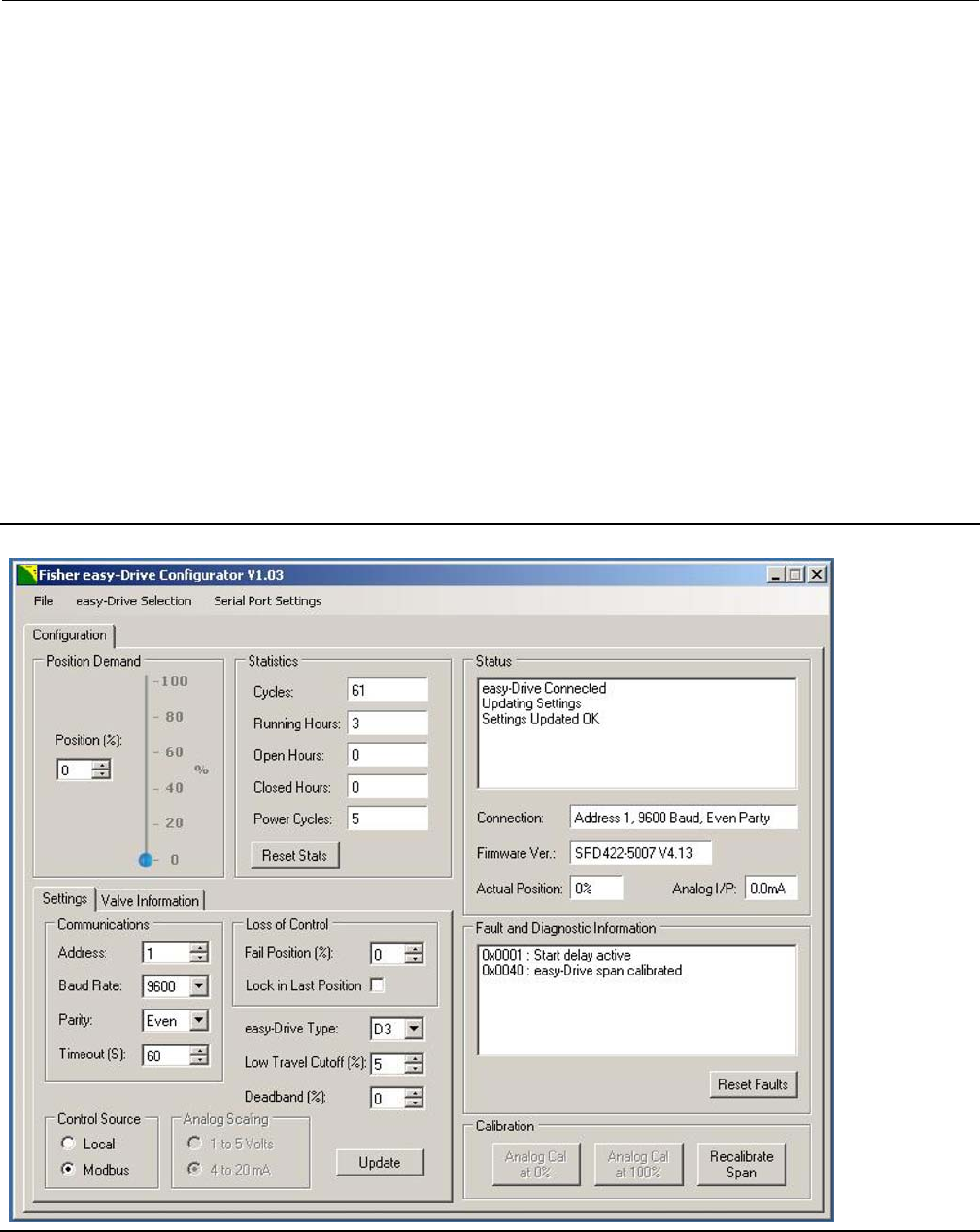Click the Open Hours value field
This screenshot has height=1232, width=980.
[x=388, y=755]
